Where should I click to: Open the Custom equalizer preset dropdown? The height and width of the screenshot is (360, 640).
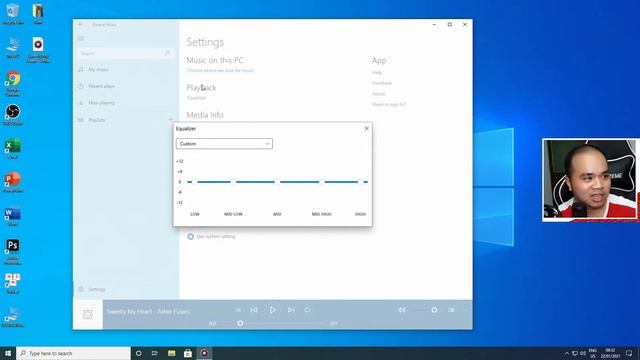pos(224,144)
